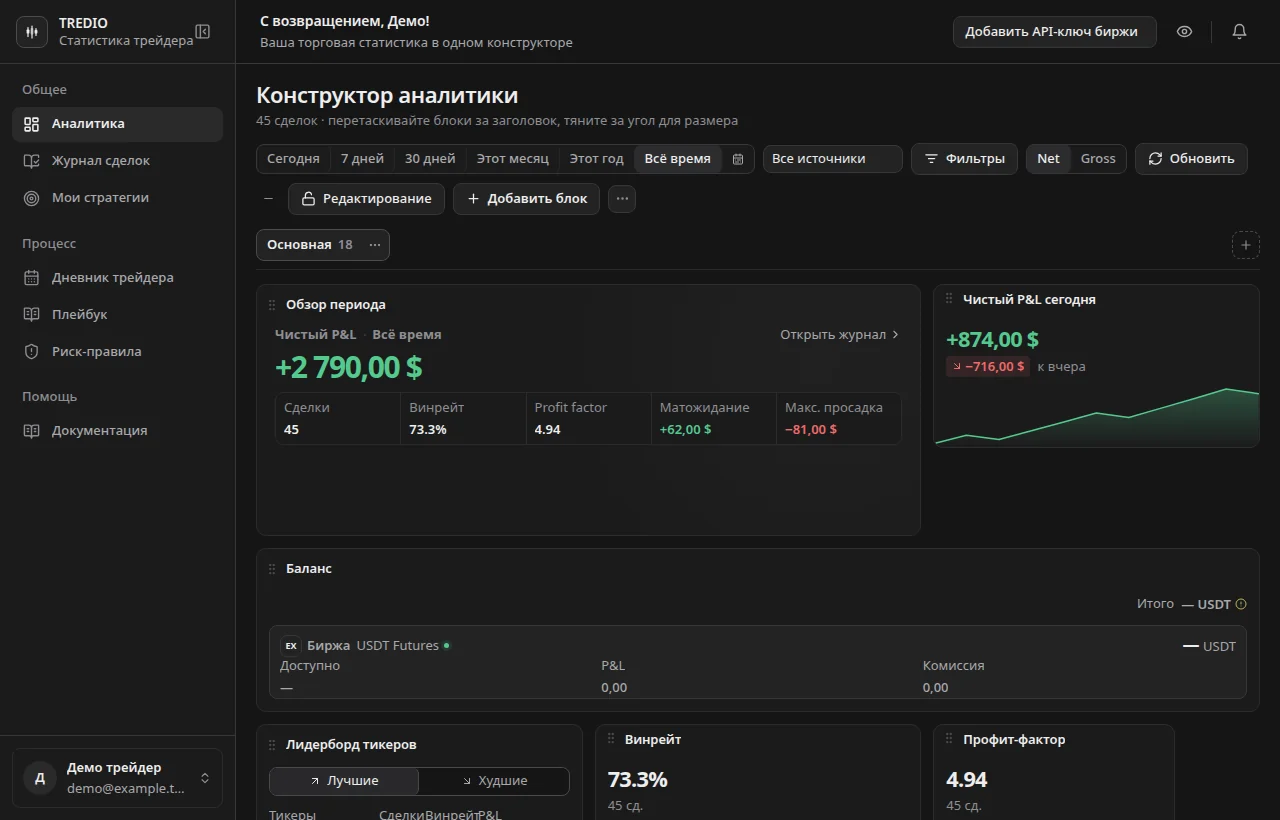The image size is (1280, 820).
Task: Click the Чистый P&L сегодня drag handle
Action: point(949,299)
